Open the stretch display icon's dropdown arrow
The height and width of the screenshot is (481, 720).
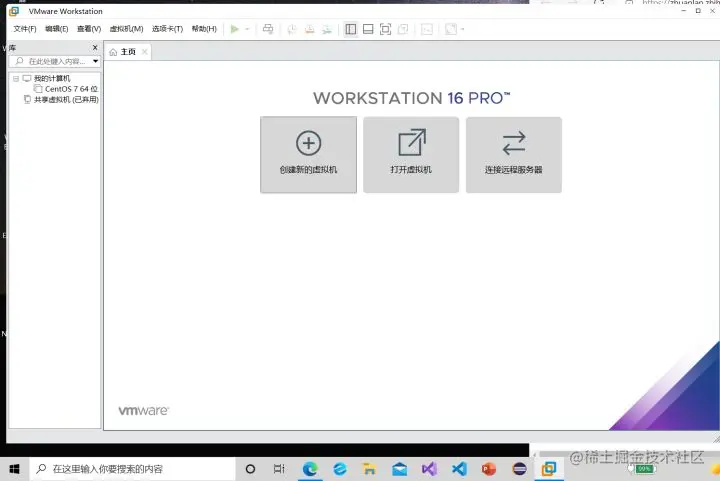tap(462, 29)
